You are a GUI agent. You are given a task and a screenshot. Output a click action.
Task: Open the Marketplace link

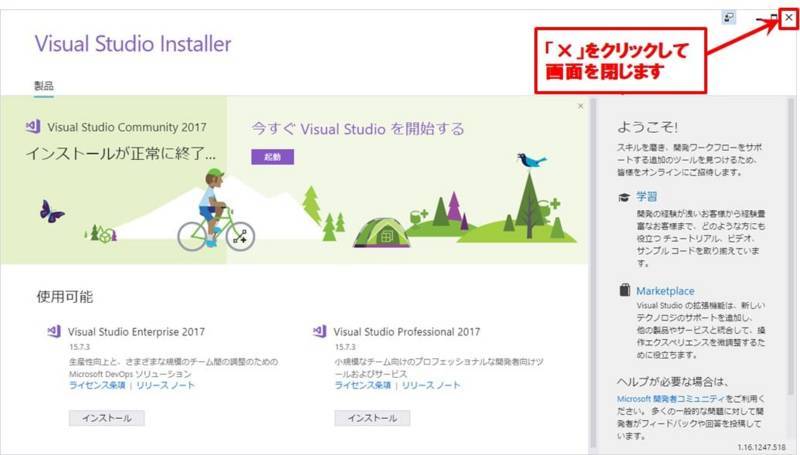tap(665, 291)
